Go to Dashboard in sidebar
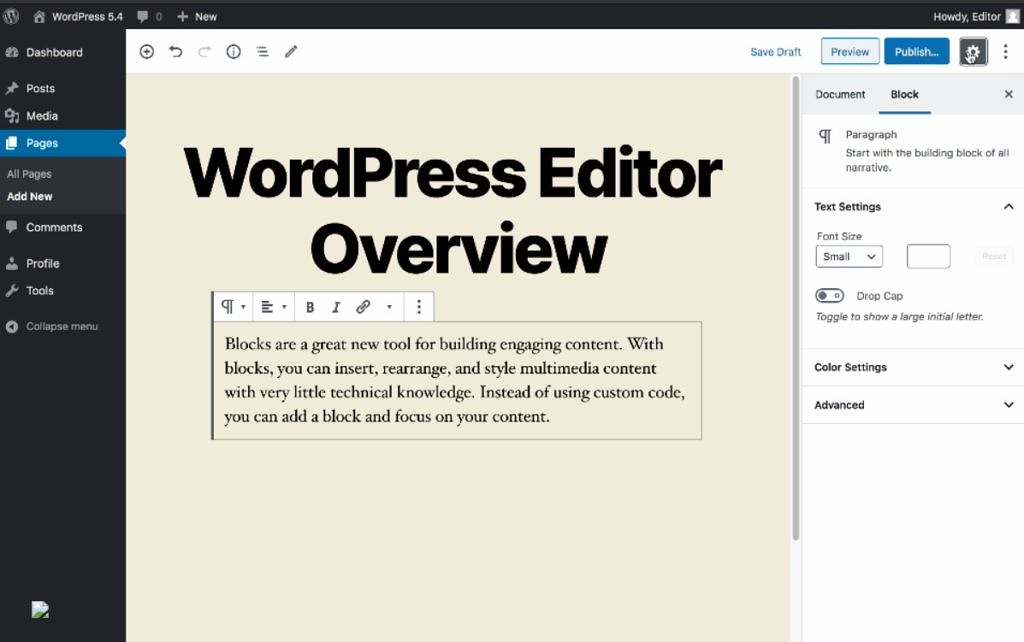The image size is (1024, 642). pos(63,52)
